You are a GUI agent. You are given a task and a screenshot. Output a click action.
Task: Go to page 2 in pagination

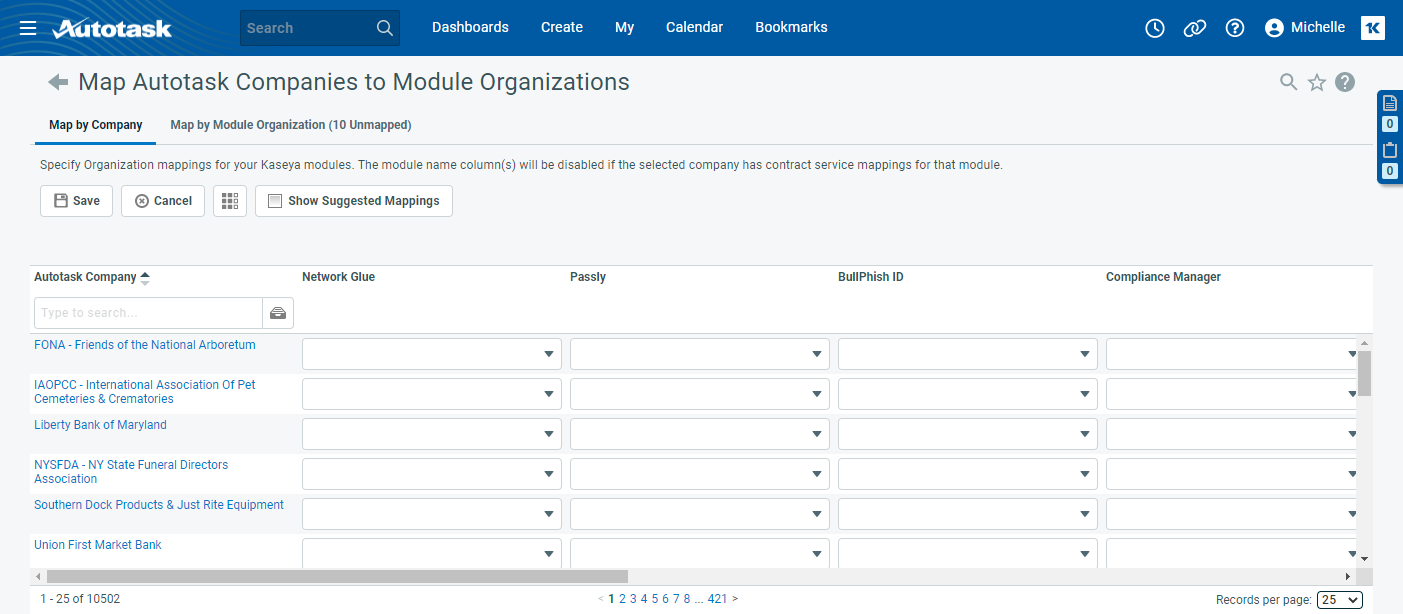click(622, 599)
